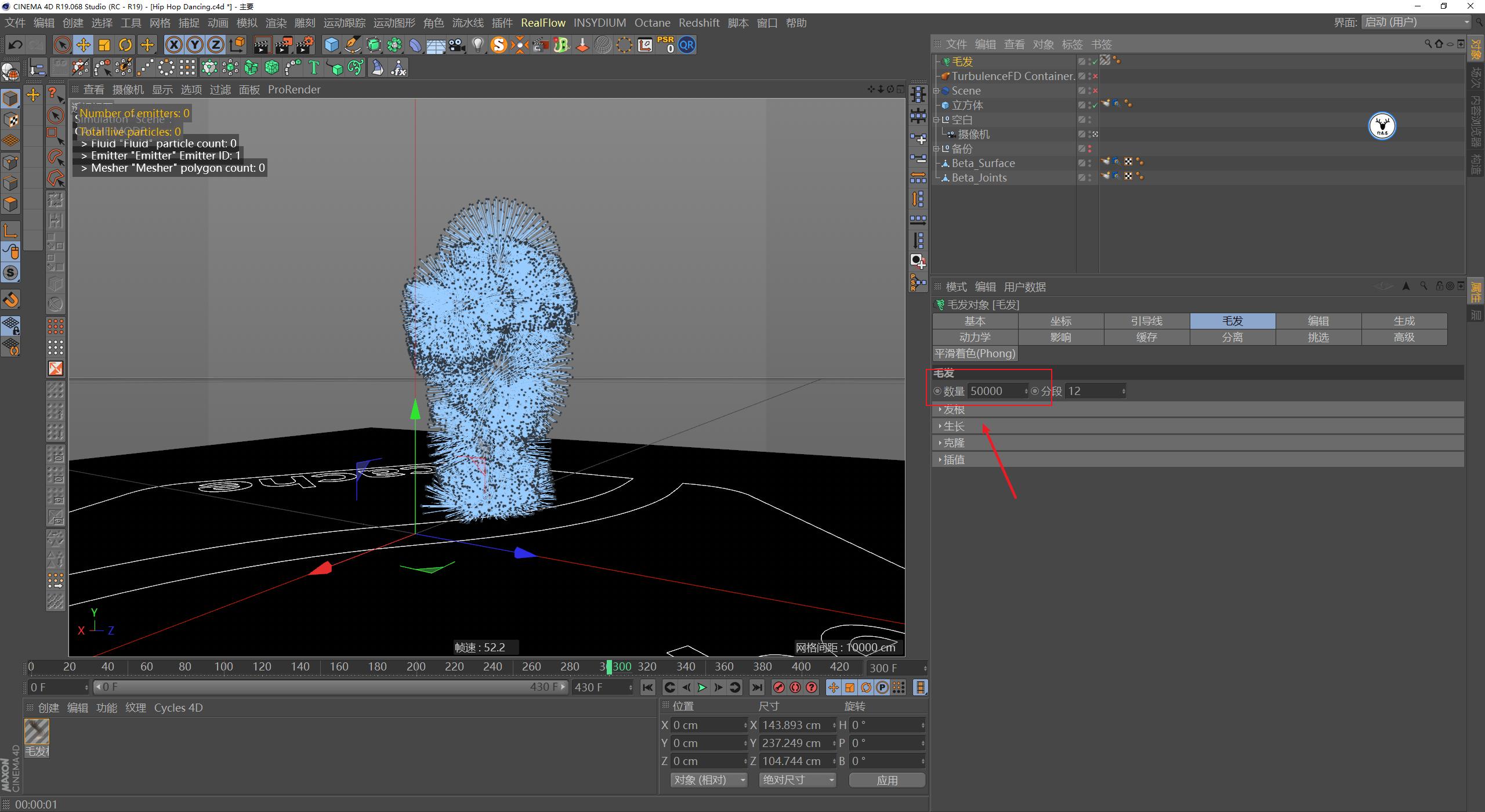This screenshot has width=1485, height=812.
Task: Toggle the green enable checkmark on 毛发 object
Action: 1095,62
